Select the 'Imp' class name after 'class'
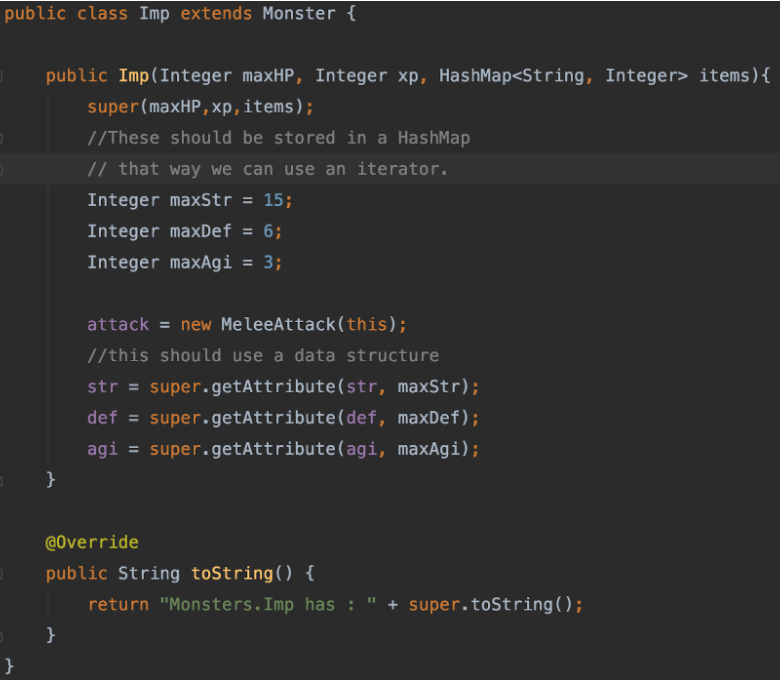Screen dimensions: 782x684 [154, 14]
